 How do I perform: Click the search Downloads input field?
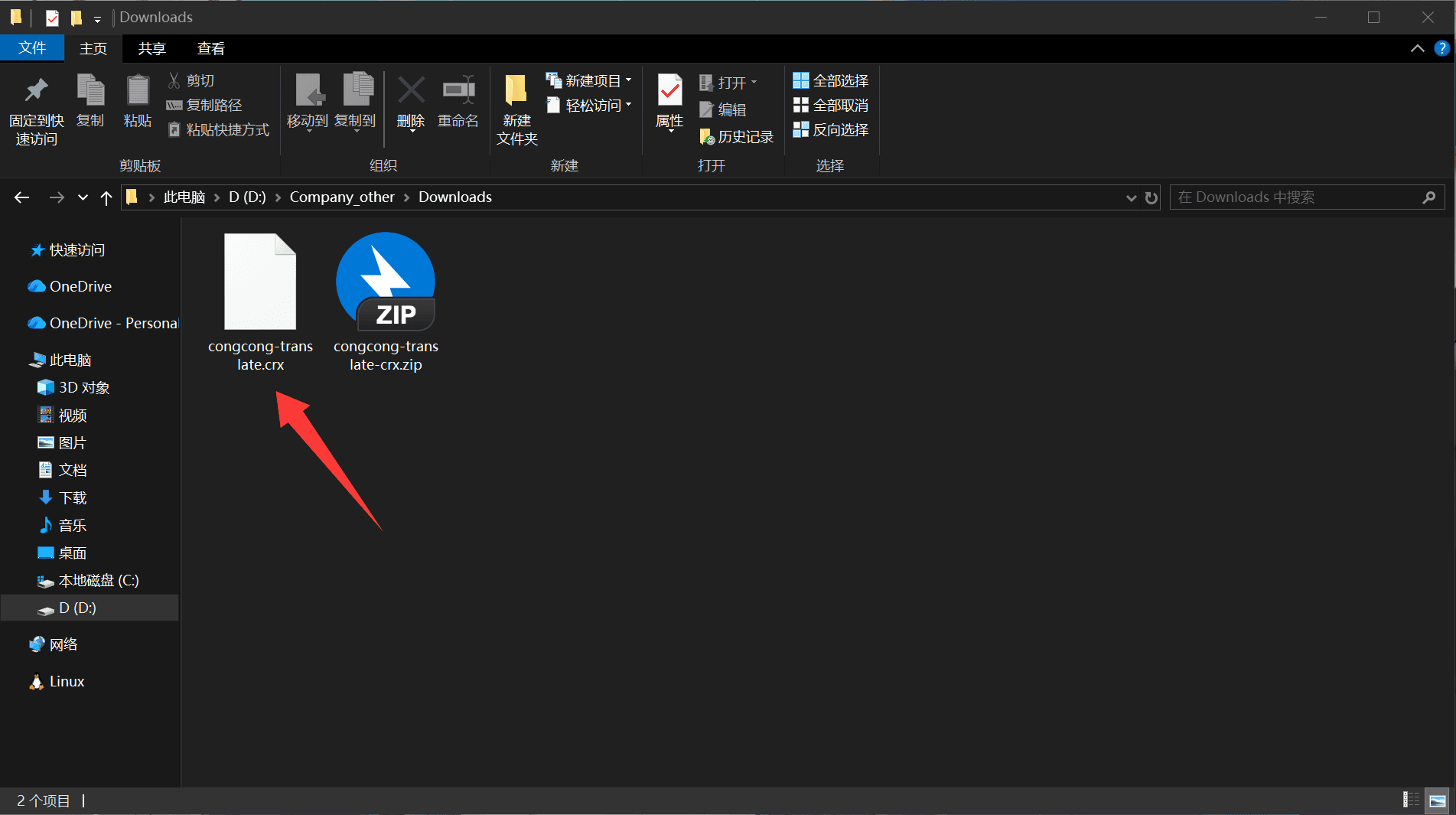tap(1297, 197)
